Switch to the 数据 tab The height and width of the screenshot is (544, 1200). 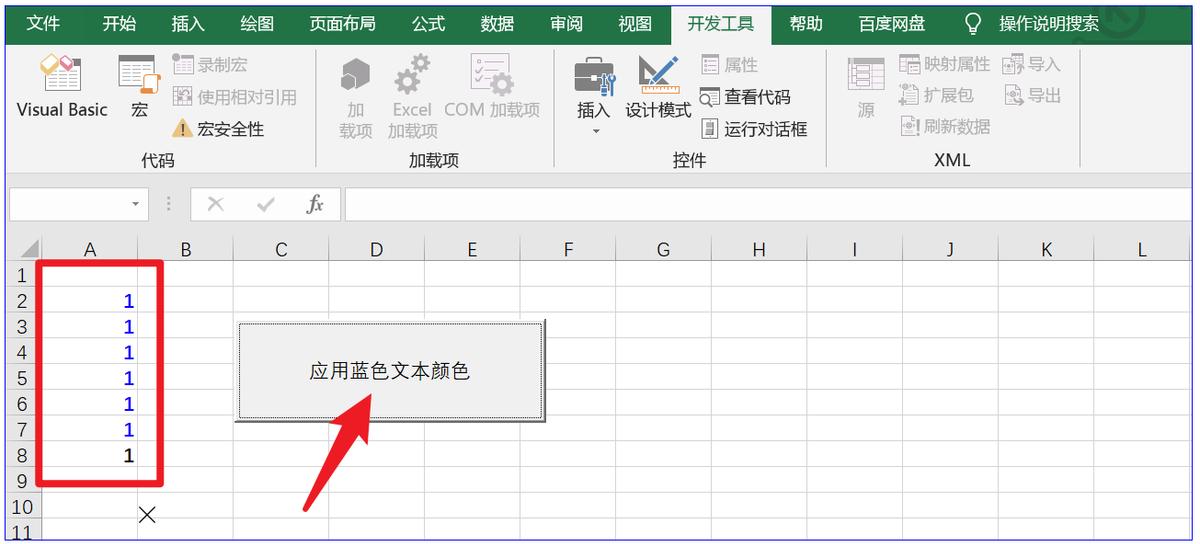point(497,24)
